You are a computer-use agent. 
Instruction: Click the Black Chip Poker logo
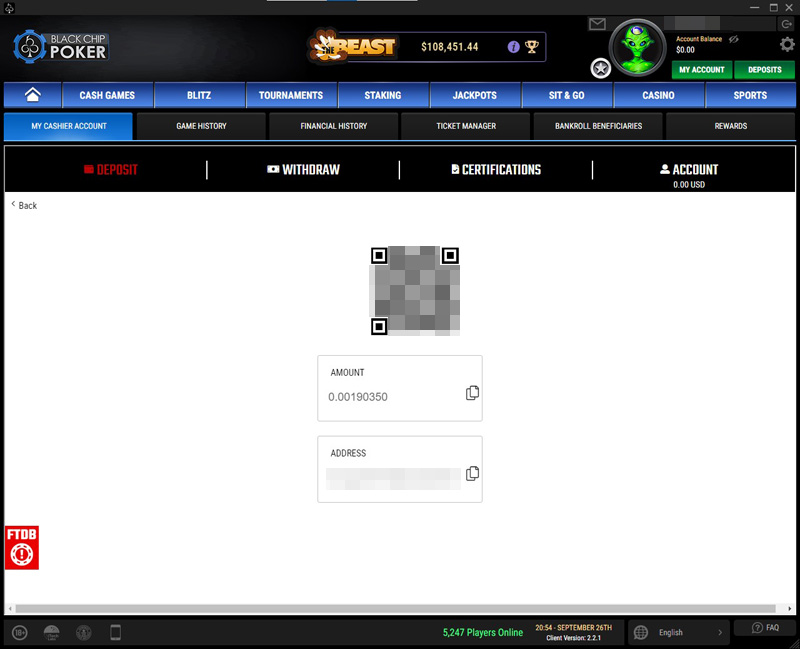[x=61, y=46]
